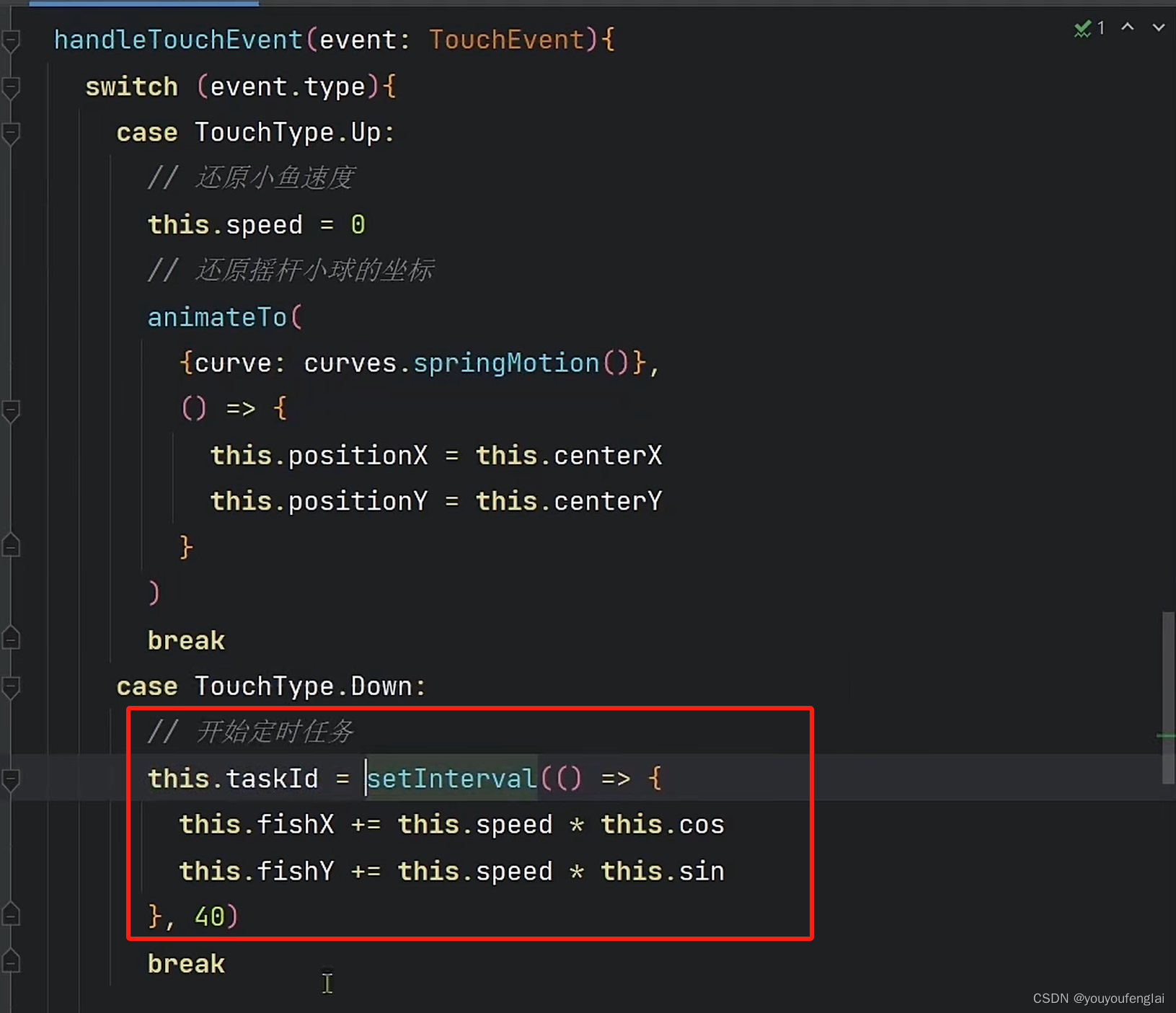The width and height of the screenshot is (1176, 1013).
Task: Click event.type inside the switch parentheses
Action: (x=288, y=87)
